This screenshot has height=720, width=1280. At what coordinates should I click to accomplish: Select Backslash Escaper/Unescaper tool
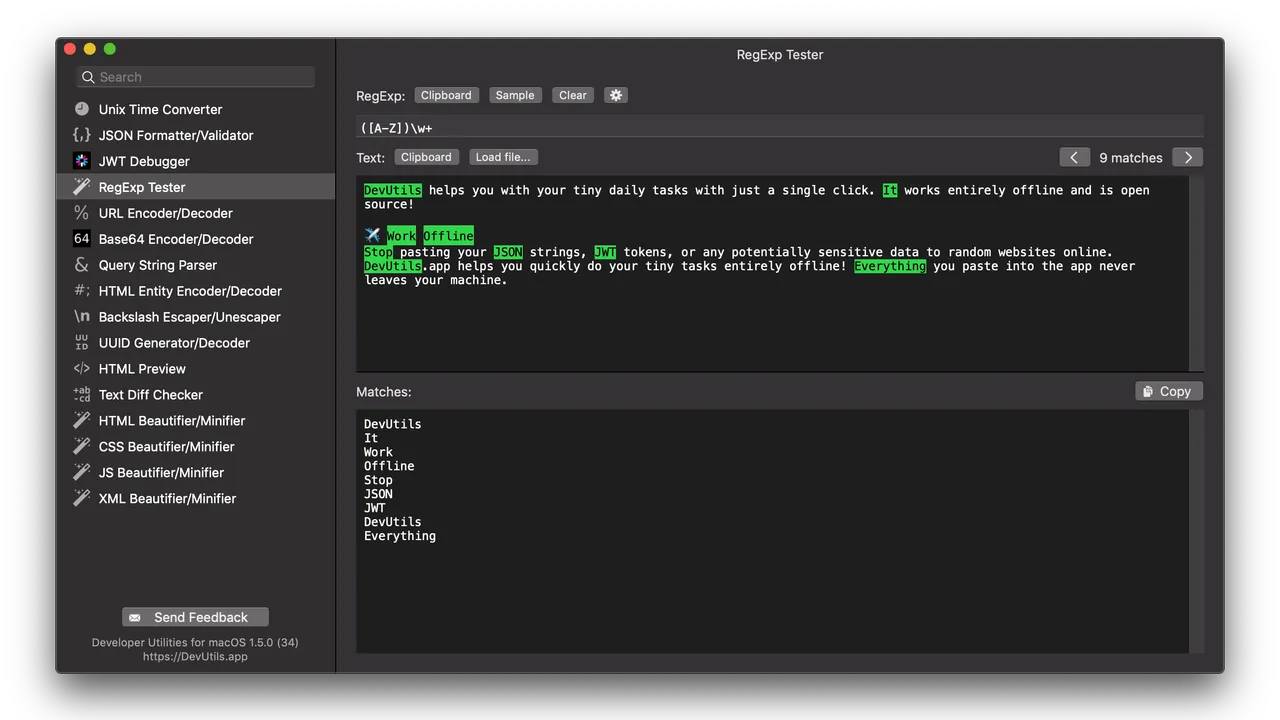pos(195,317)
